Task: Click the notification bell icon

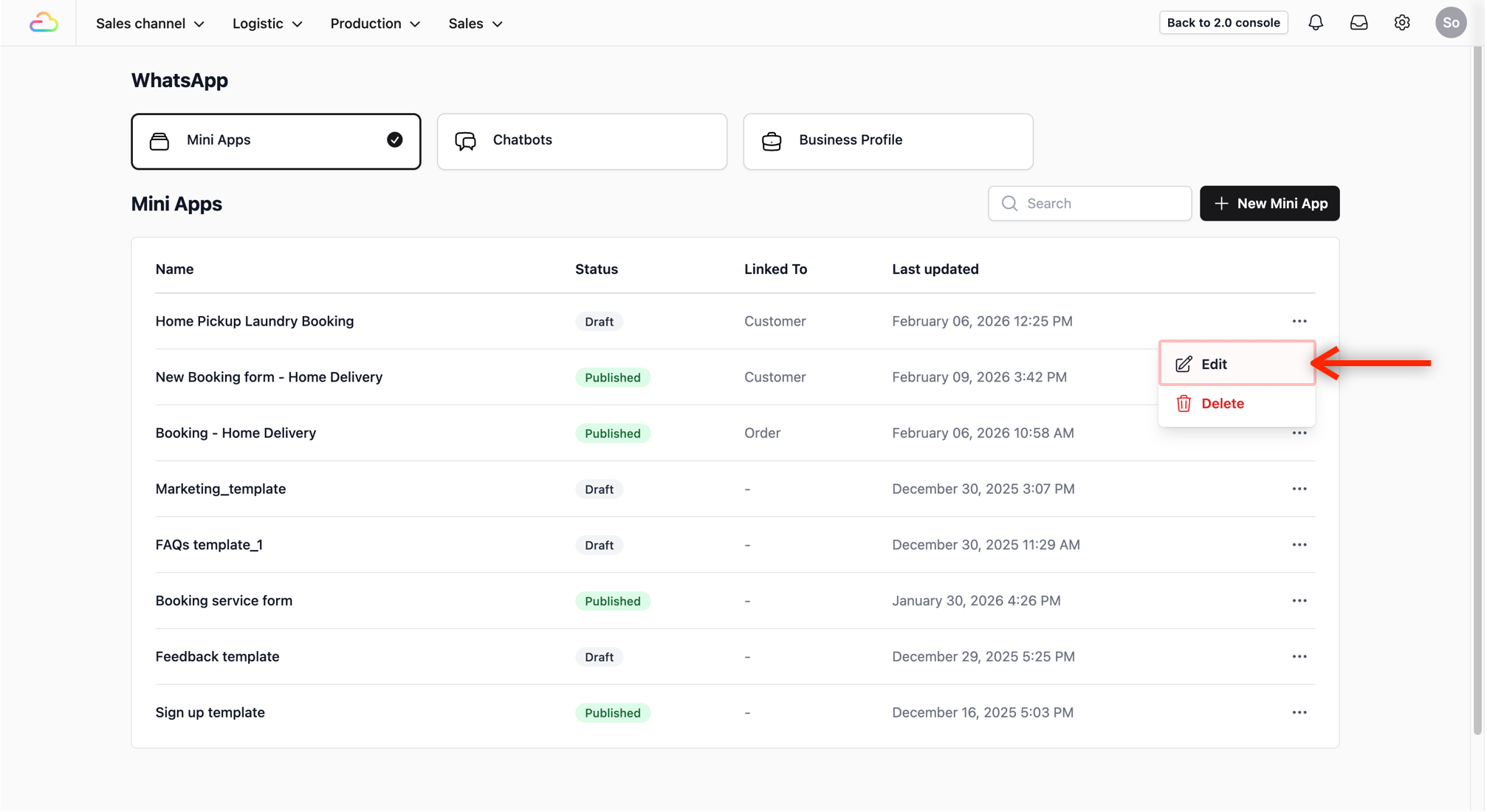Action: 1316,23
